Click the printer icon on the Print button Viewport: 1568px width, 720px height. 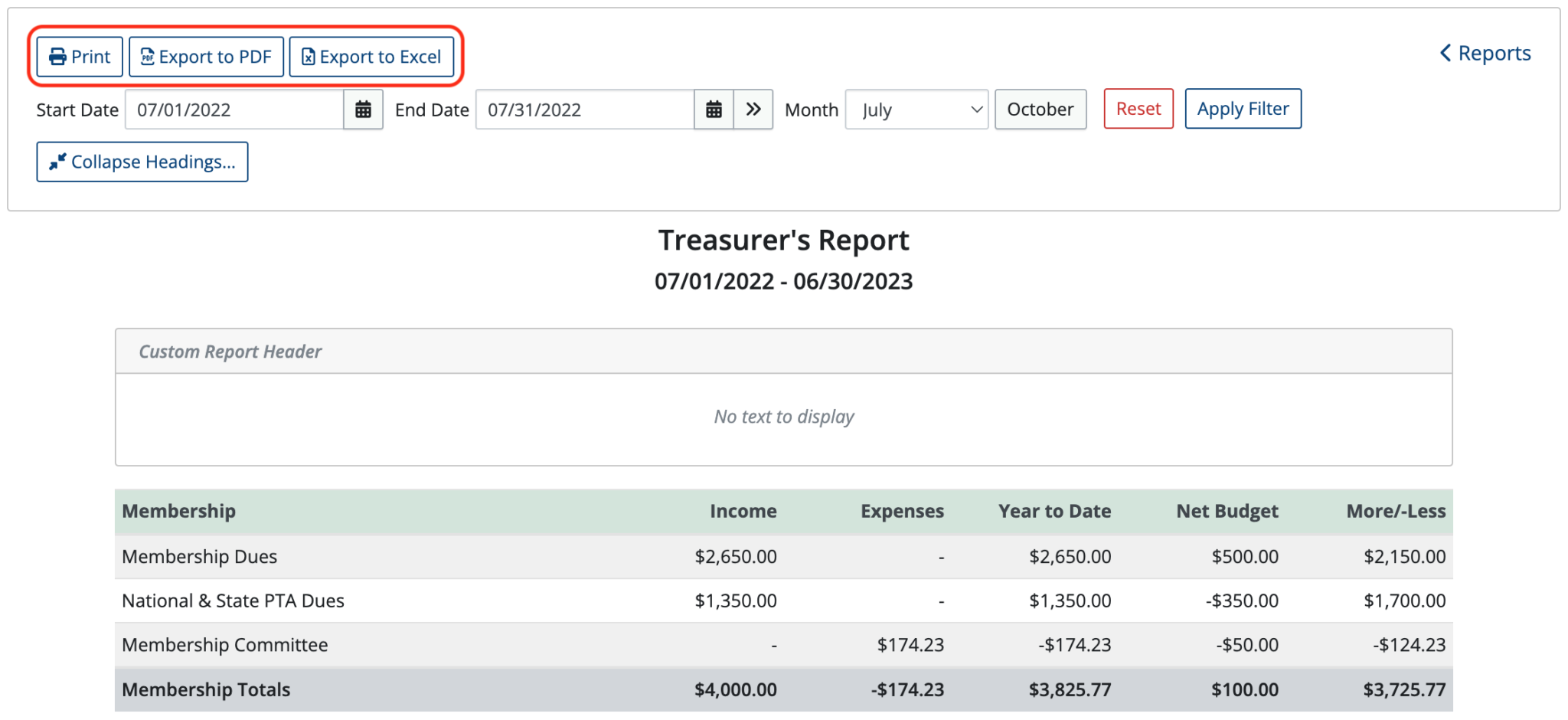(x=57, y=56)
